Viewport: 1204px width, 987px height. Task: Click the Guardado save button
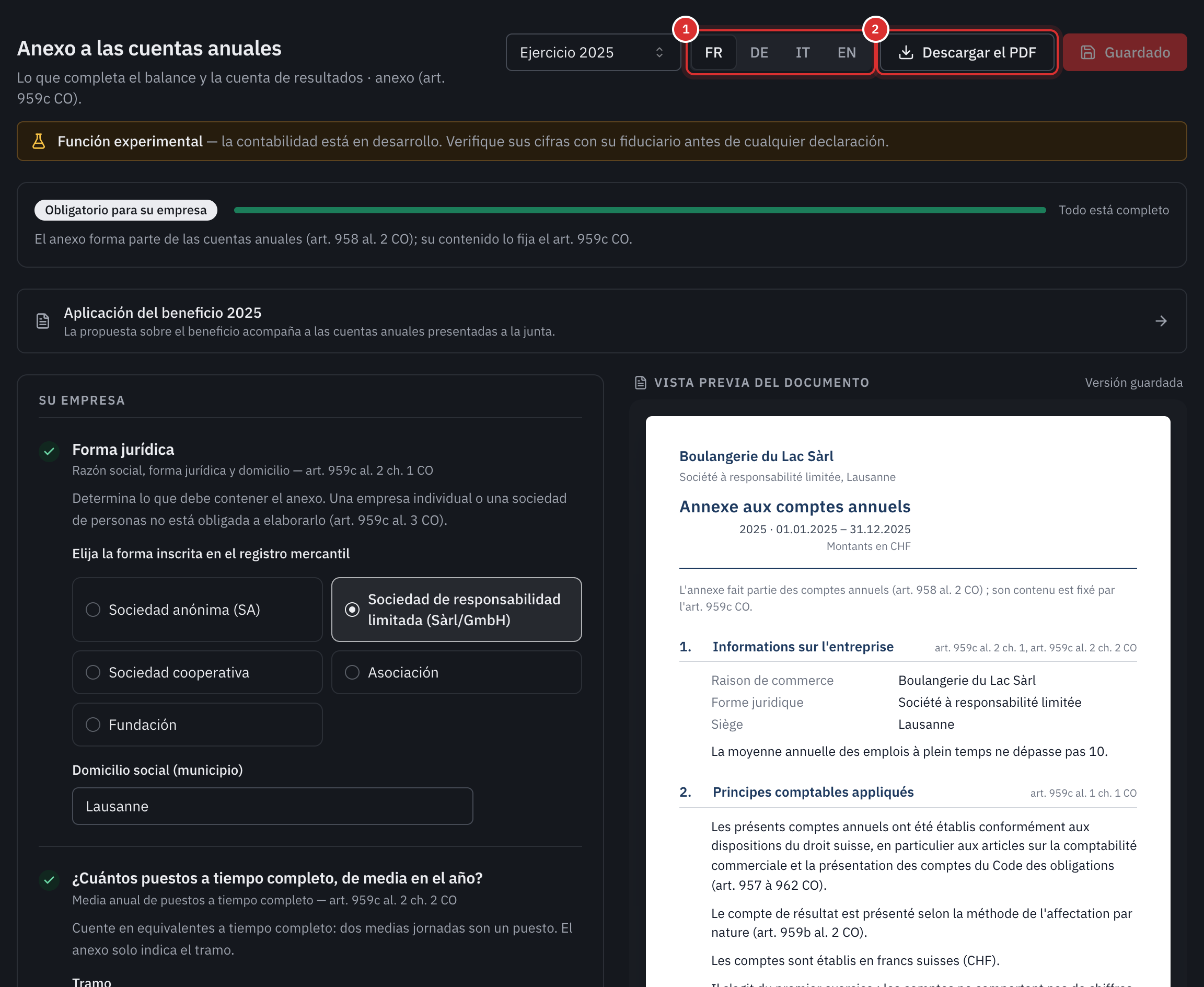[x=1125, y=52]
